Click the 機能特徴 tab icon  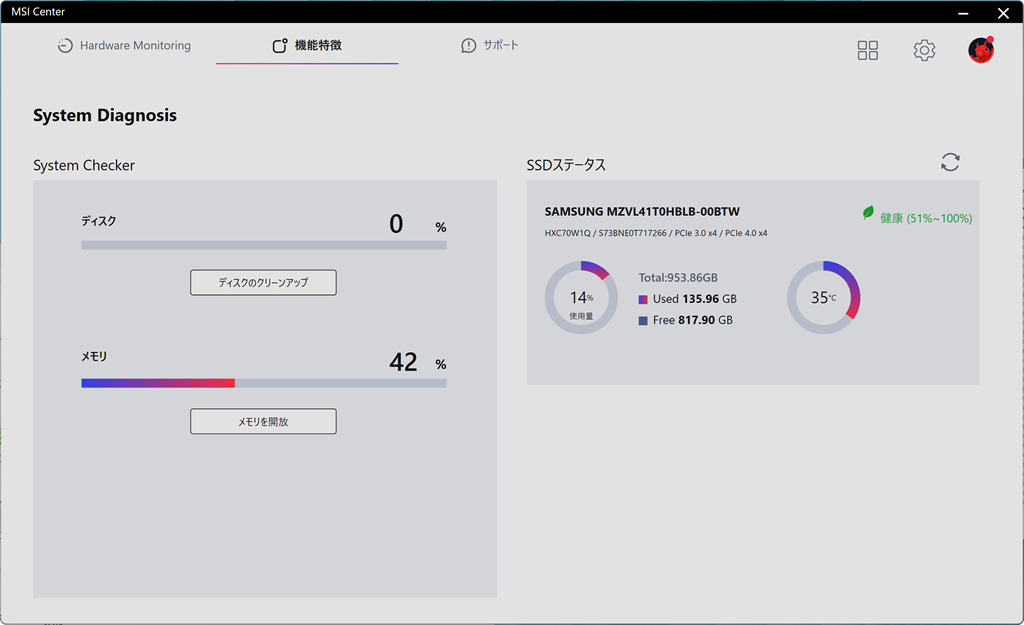(280, 46)
